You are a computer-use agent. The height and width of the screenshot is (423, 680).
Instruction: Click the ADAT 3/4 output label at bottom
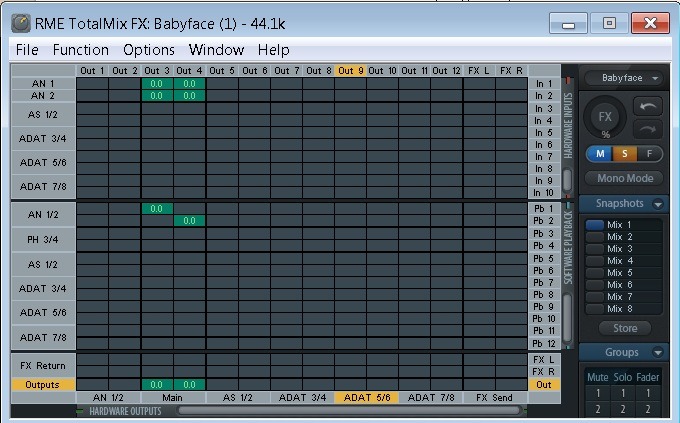(302, 397)
